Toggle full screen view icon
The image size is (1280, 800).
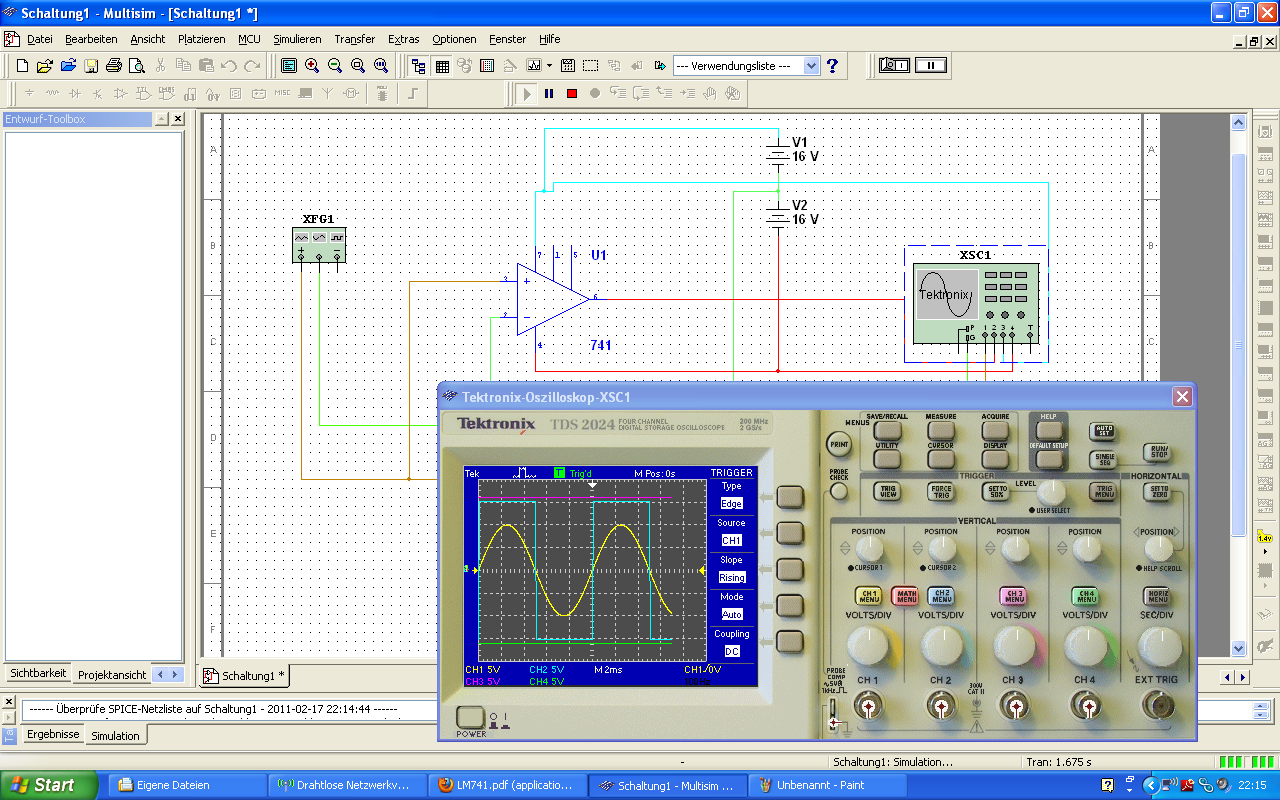[289, 66]
